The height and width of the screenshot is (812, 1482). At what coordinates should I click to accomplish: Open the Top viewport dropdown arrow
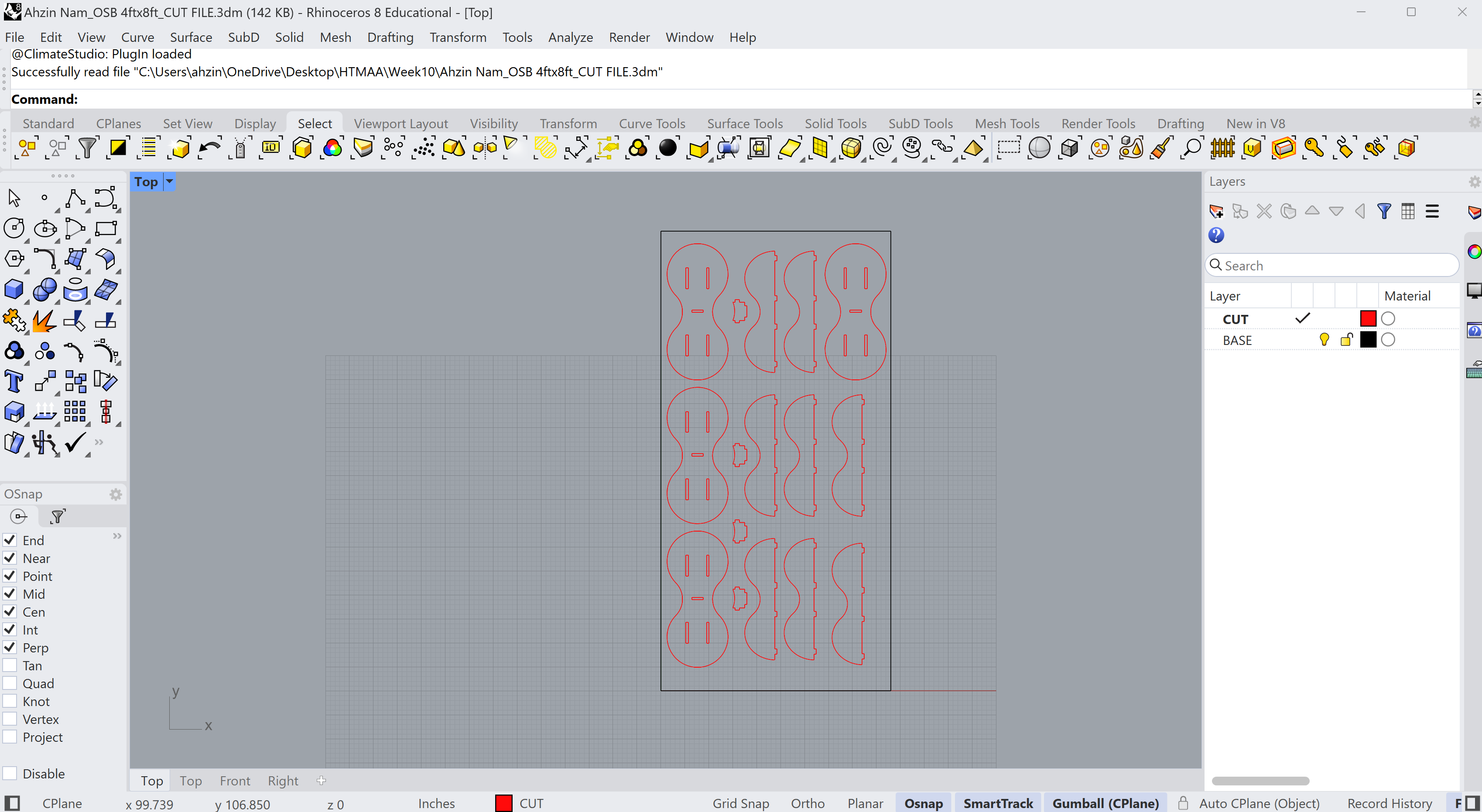170,182
